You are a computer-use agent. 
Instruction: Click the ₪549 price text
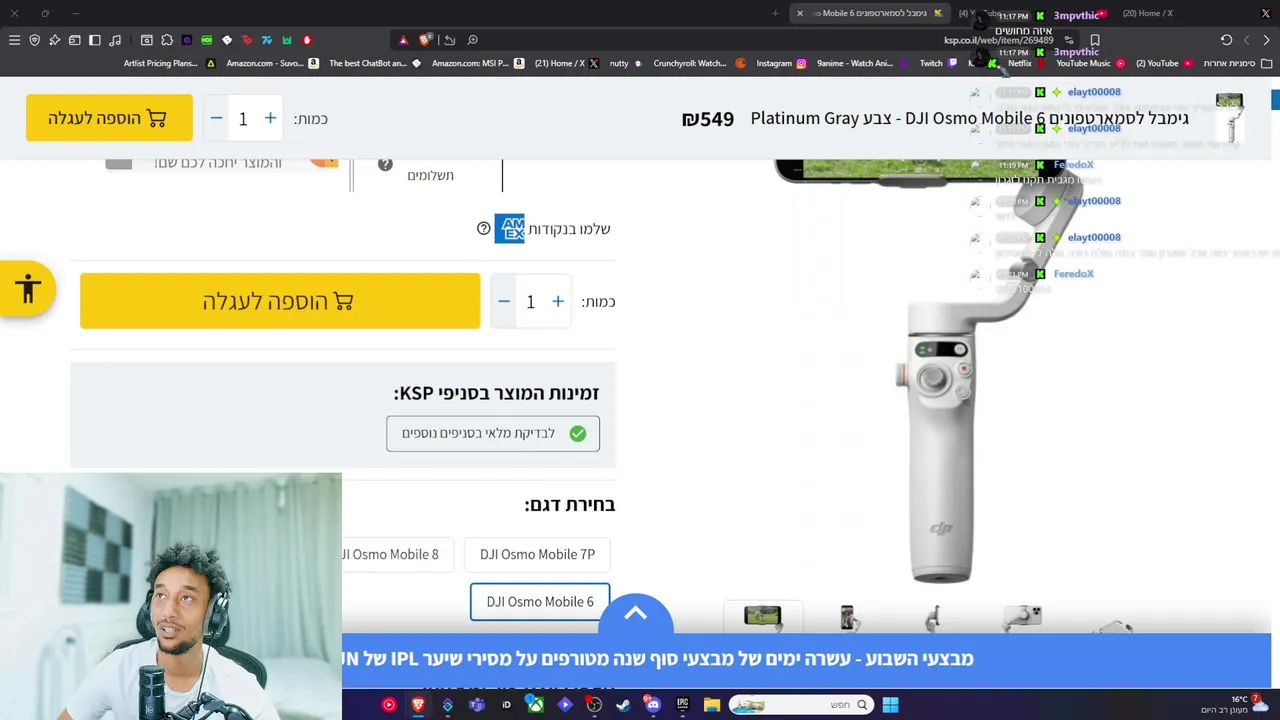708,119
